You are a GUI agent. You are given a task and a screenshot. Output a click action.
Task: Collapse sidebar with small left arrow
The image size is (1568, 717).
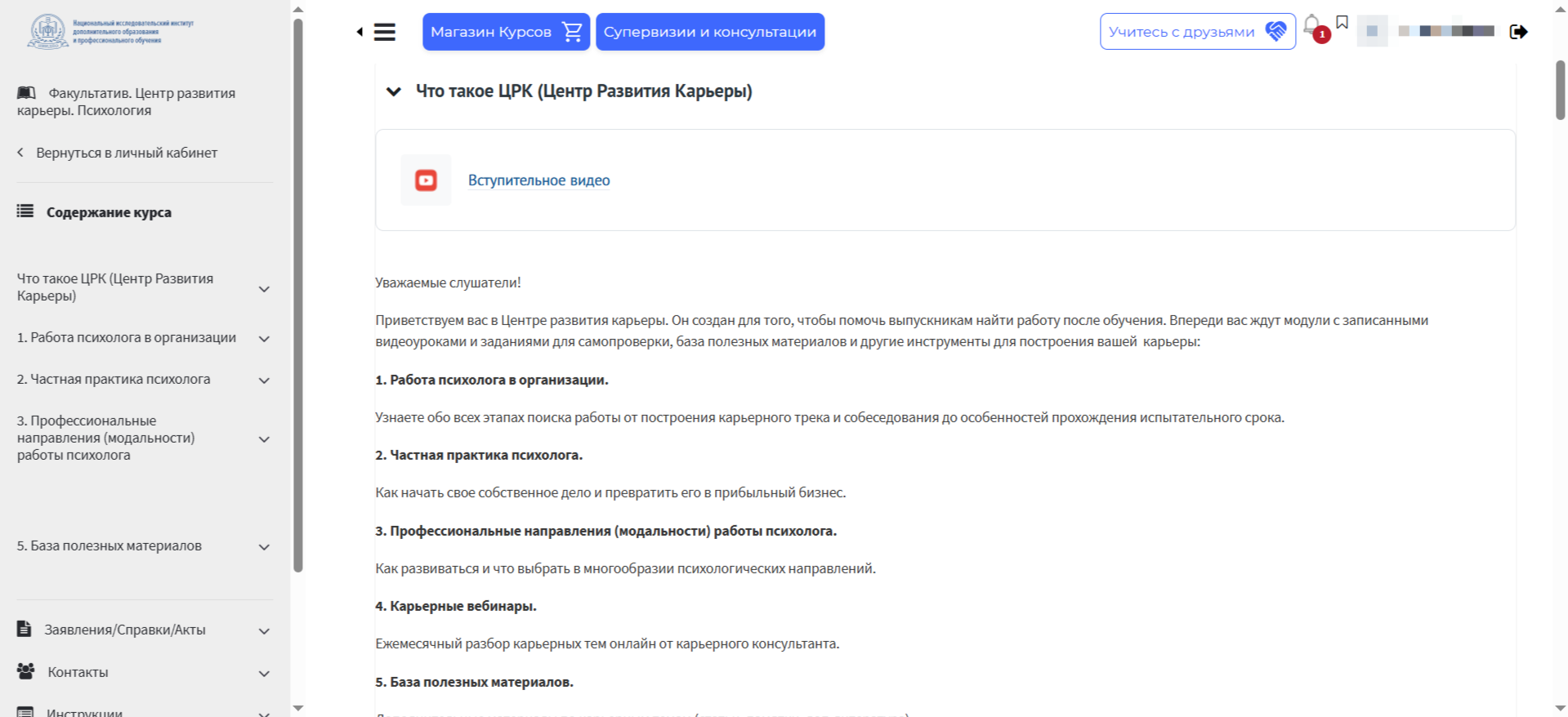pyautogui.click(x=360, y=32)
